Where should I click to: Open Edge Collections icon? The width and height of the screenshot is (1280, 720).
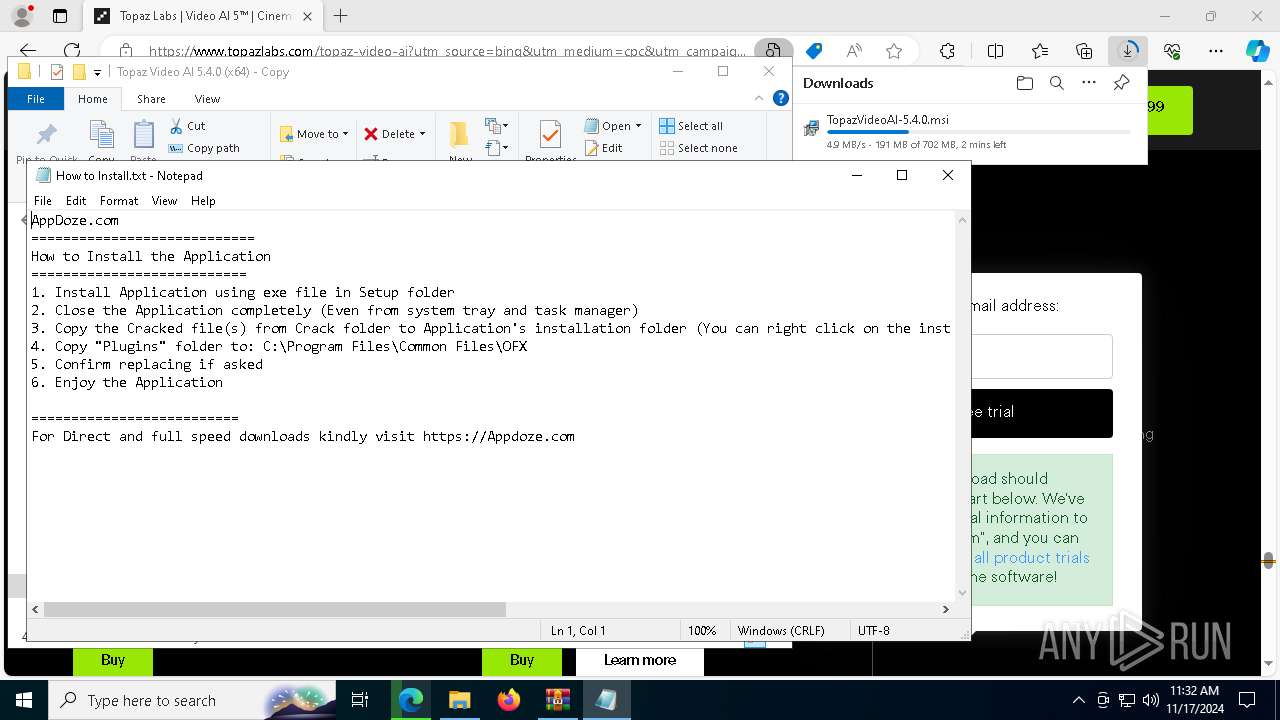click(x=1084, y=51)
